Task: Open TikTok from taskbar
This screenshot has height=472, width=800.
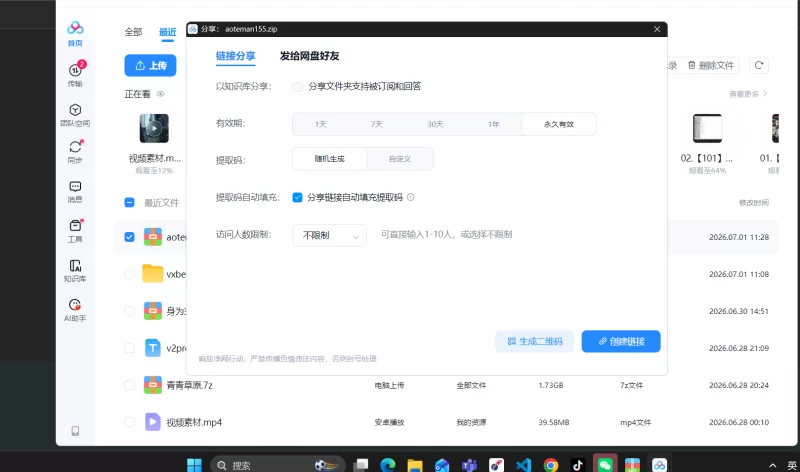Action: (578, 465)
